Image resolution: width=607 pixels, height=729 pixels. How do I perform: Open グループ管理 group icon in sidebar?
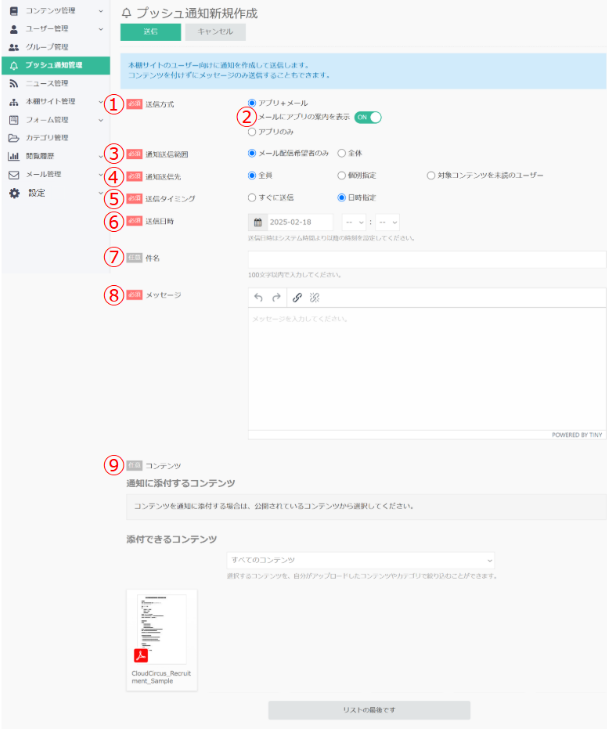point(13,47)
